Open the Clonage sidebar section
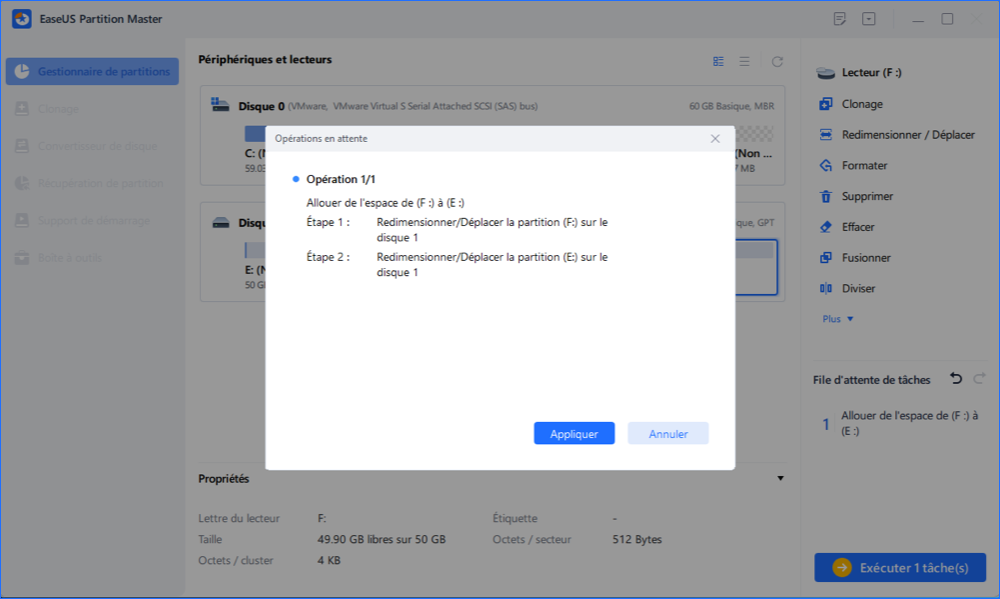 point(58,109)
